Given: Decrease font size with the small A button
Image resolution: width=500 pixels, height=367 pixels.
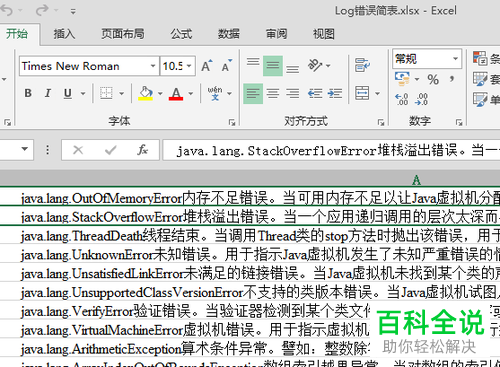Looking at the screenshot, I should coord(227,66).
